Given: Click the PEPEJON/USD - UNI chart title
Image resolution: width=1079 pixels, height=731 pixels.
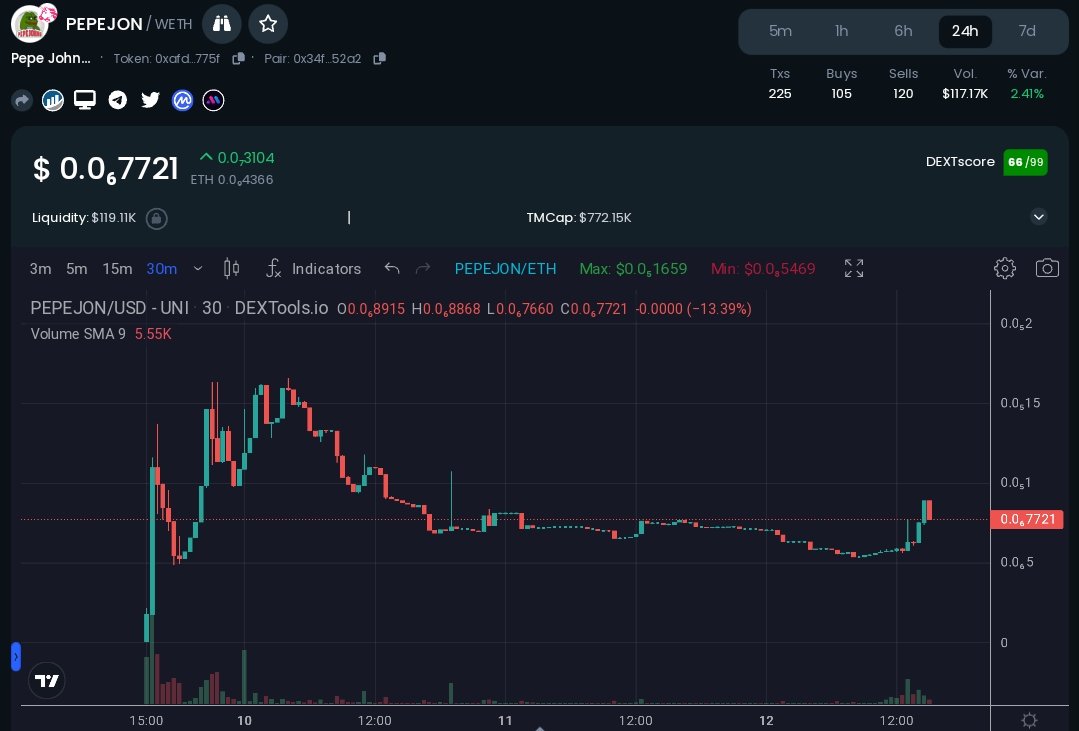Looking at the screenshot, I should point(109,308).
